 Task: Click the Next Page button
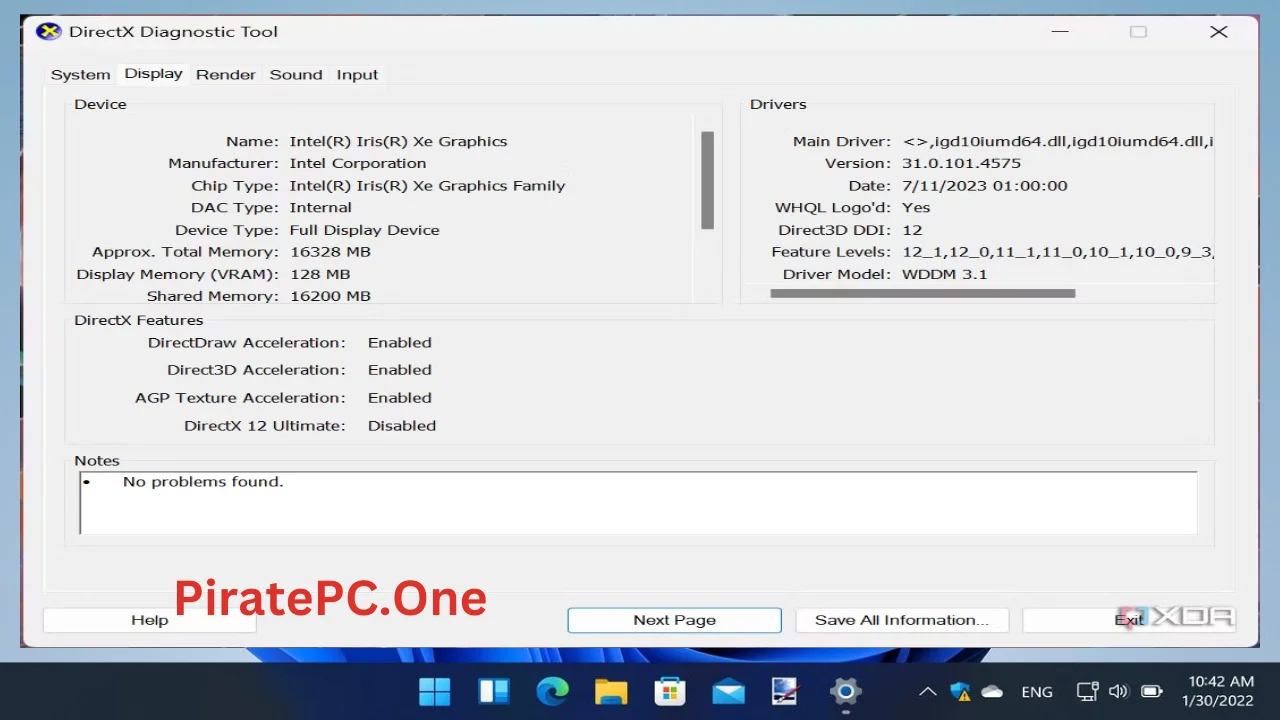[x=674, y=620]
